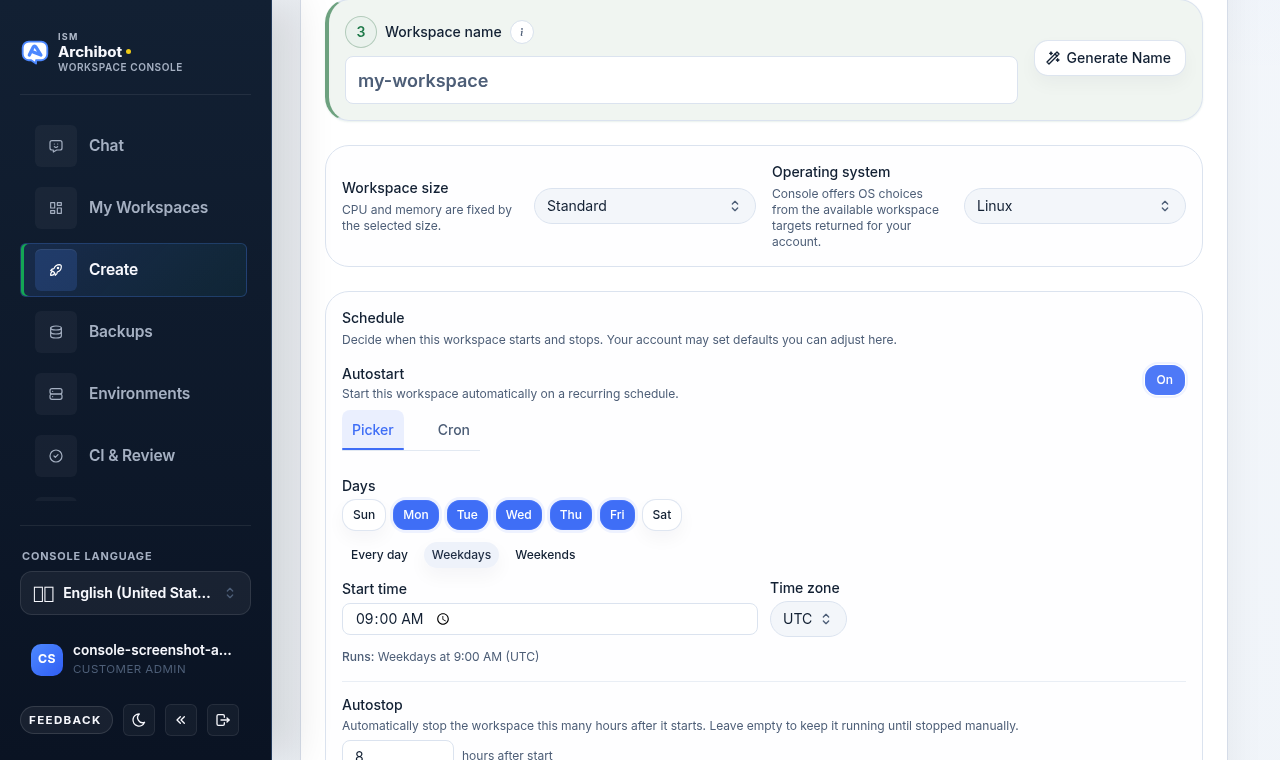Viewport: 1280px width, 760px height.
Task: Click the console-screenshot account name
Action: tap(152, 650)
